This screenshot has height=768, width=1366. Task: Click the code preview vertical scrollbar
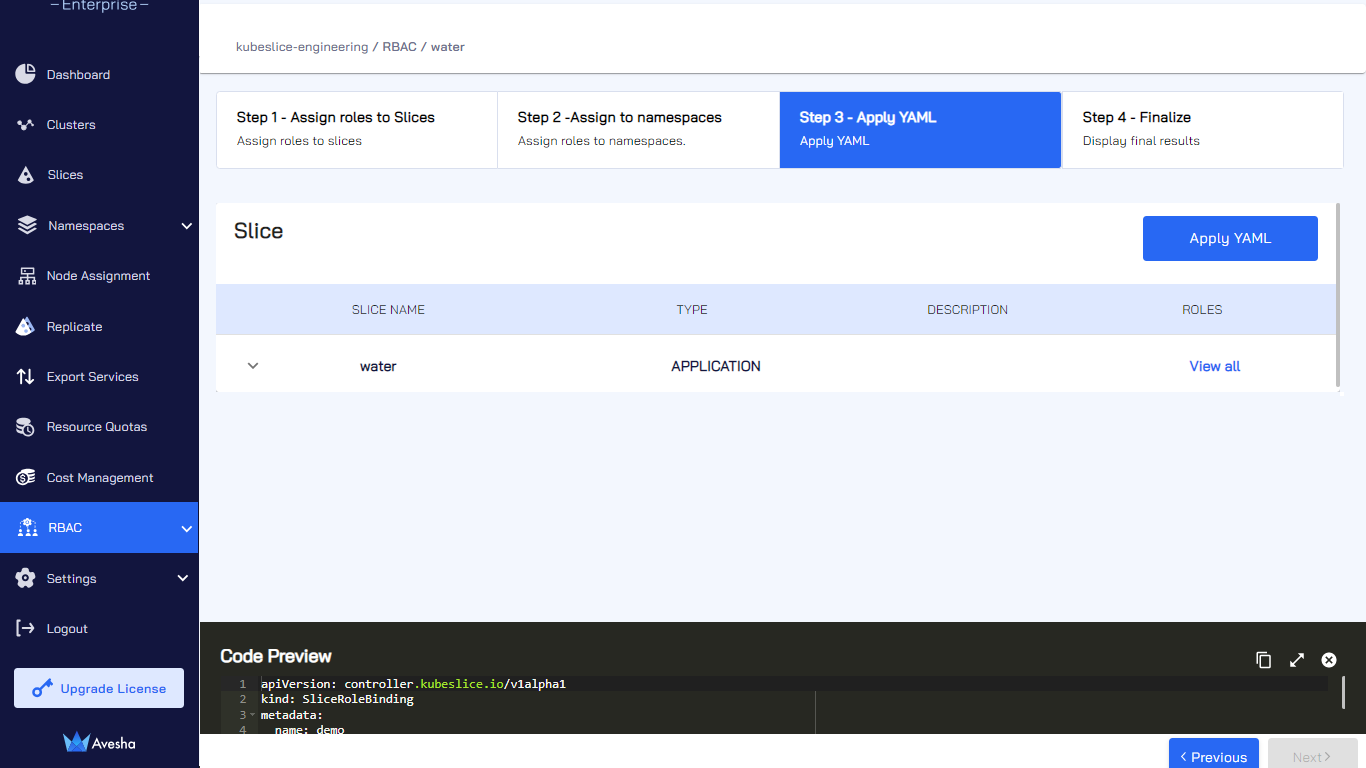pyautogui.click(x=1343, y=692)
